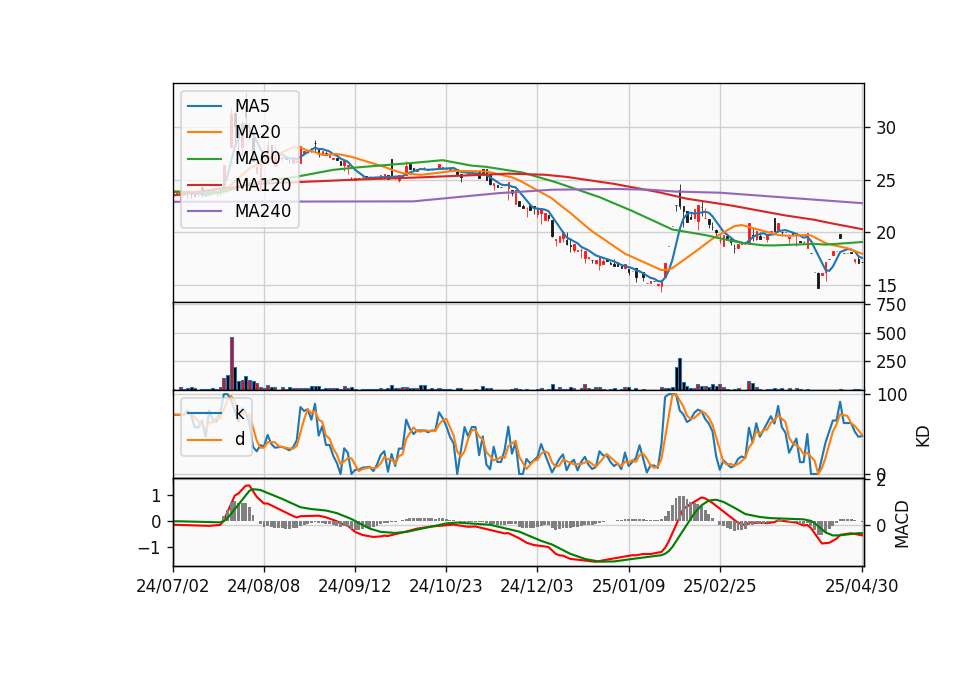The height and width of the screenshot is (690, 960).
Task: Click the tallest volume bar in August 2024
Action: (232, 364)
